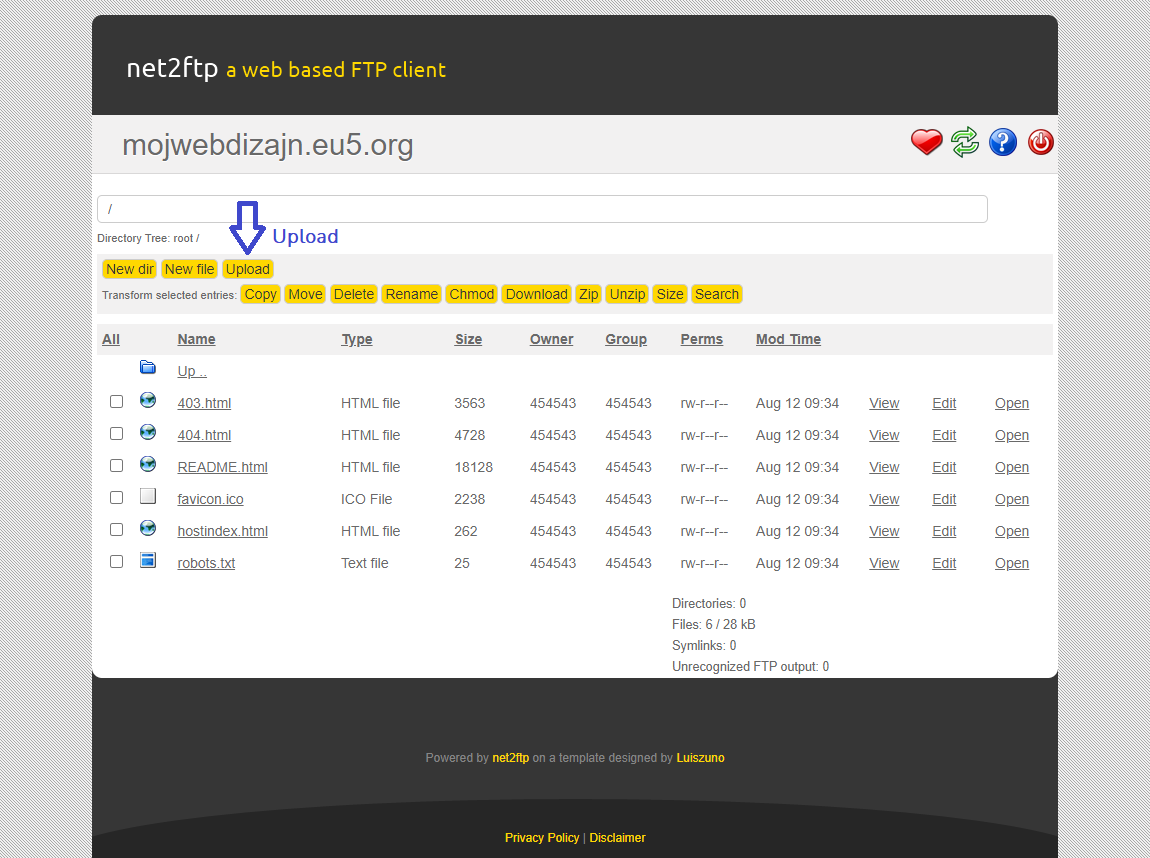Click View link for 403.html
The height and width of the screenshot is (858, 1150).
tap(884, 403)
